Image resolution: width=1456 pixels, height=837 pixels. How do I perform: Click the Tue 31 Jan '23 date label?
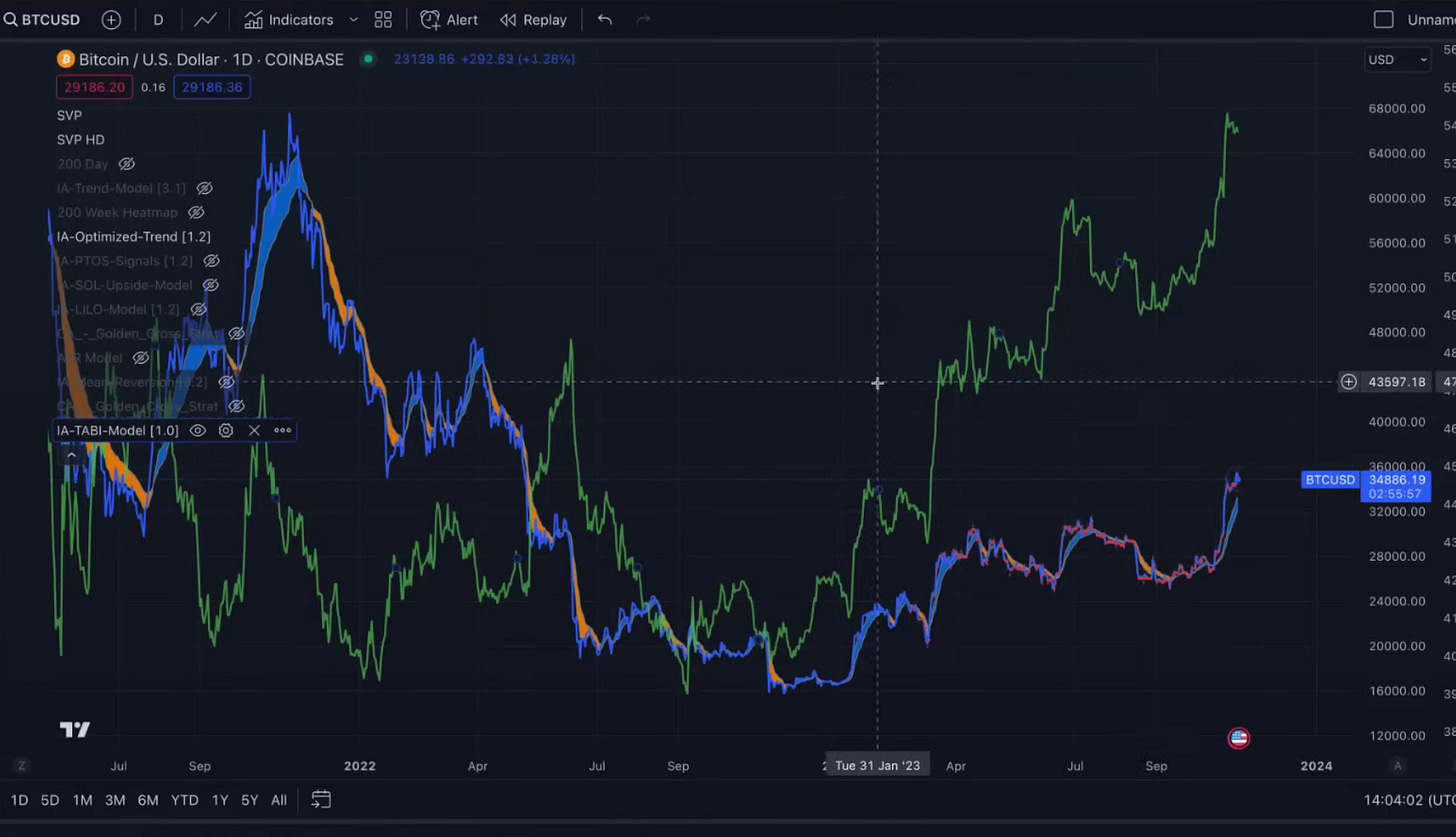[877, 766]
